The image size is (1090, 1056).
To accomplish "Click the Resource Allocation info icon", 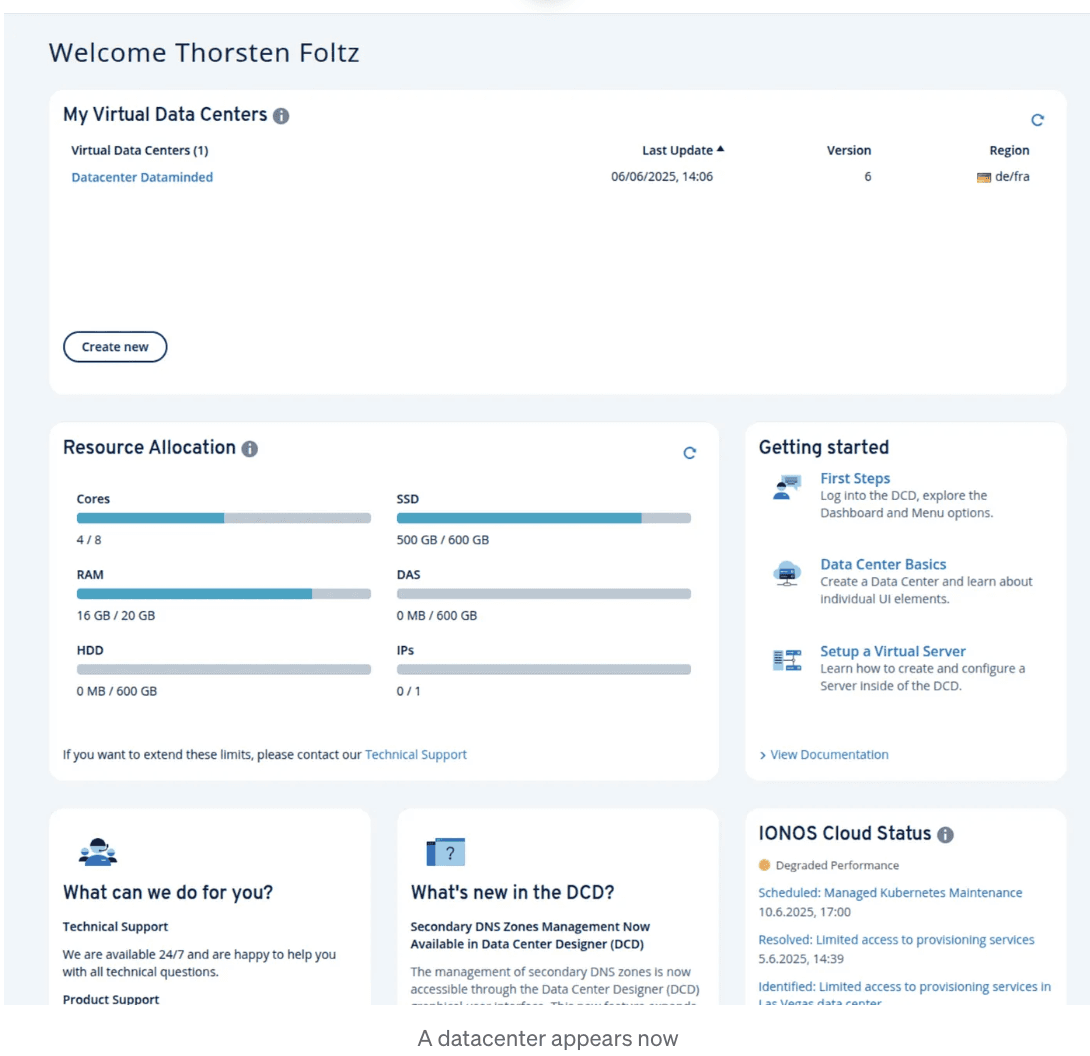I will pyautogui.click(x=250, y=449).
